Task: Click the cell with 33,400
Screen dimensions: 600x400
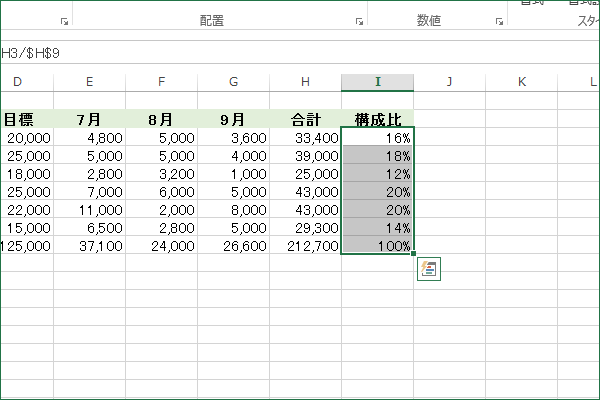Action: point(305,137)
